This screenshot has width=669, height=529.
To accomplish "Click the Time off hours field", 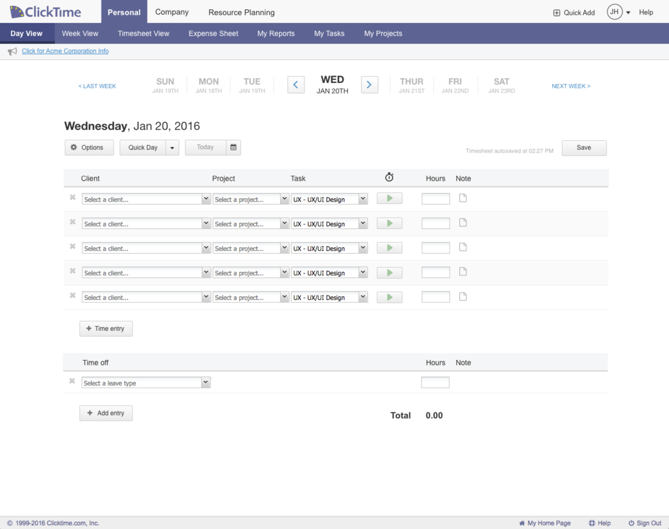I will point(435,382).
